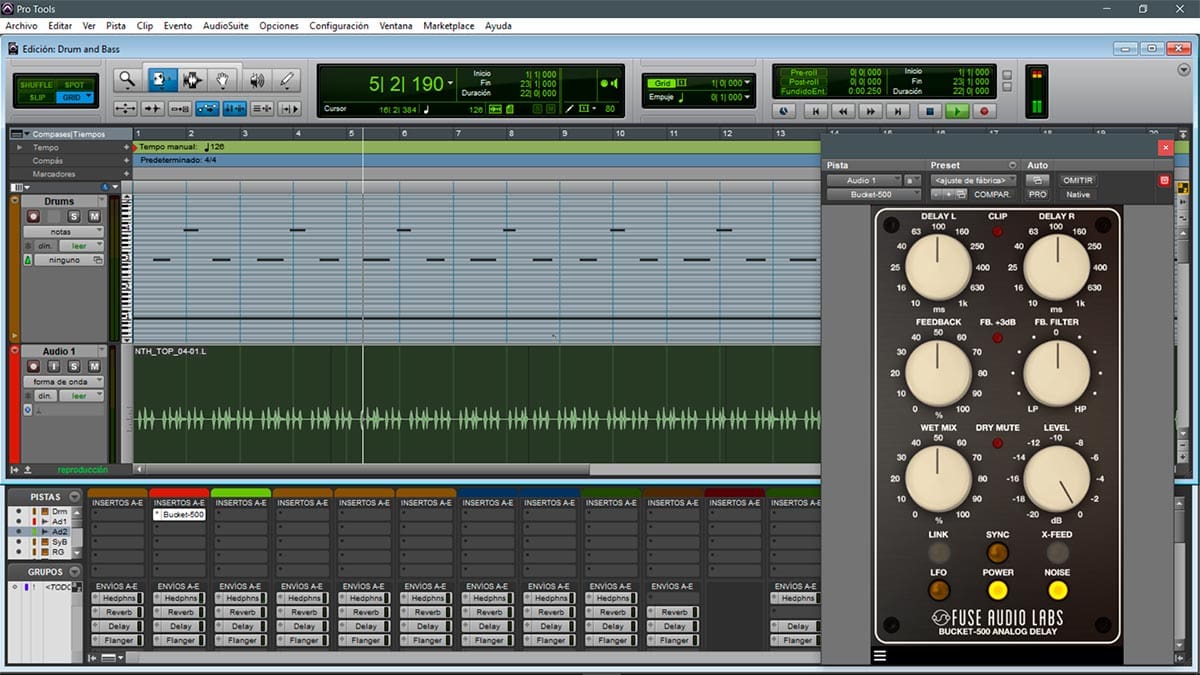The width and height of the screenshot is (1200, 675).
Task: Toggle the LINK button on Bucket-500
Action: pos(938,553)
